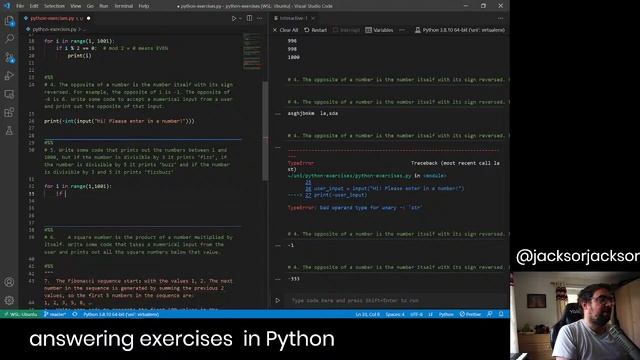Click line 26 link in traceback

[308, 189]
